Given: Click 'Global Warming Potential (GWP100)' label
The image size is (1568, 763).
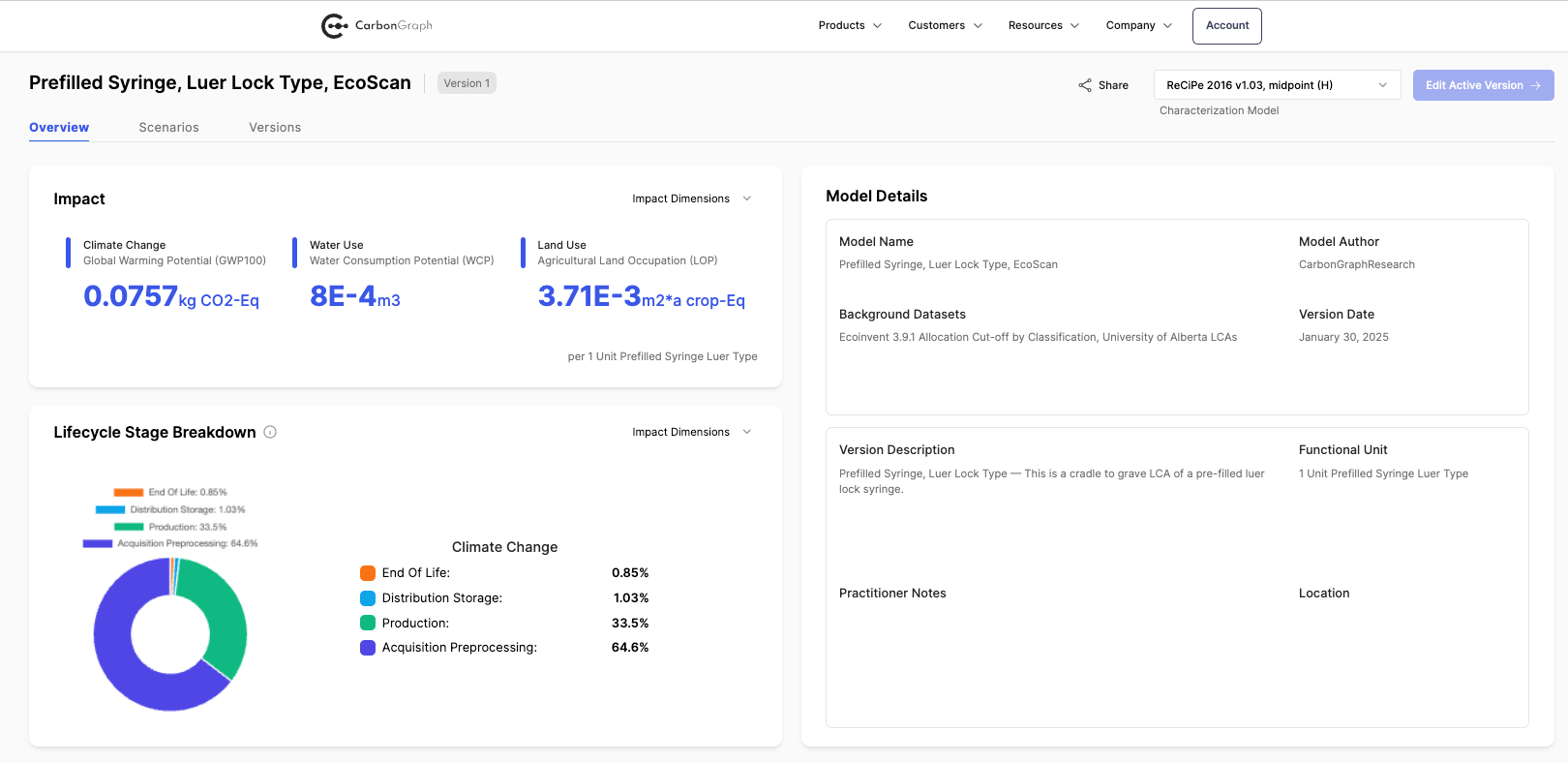Looking at the screenshot, I should coord(174,260).
